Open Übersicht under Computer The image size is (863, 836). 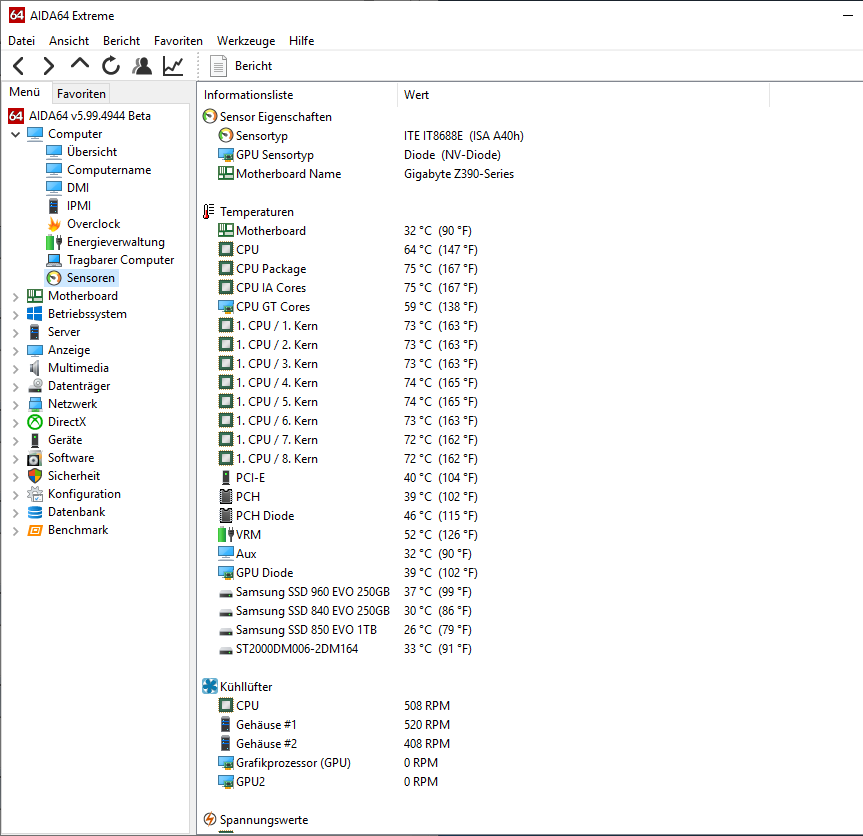pos(81,151)
